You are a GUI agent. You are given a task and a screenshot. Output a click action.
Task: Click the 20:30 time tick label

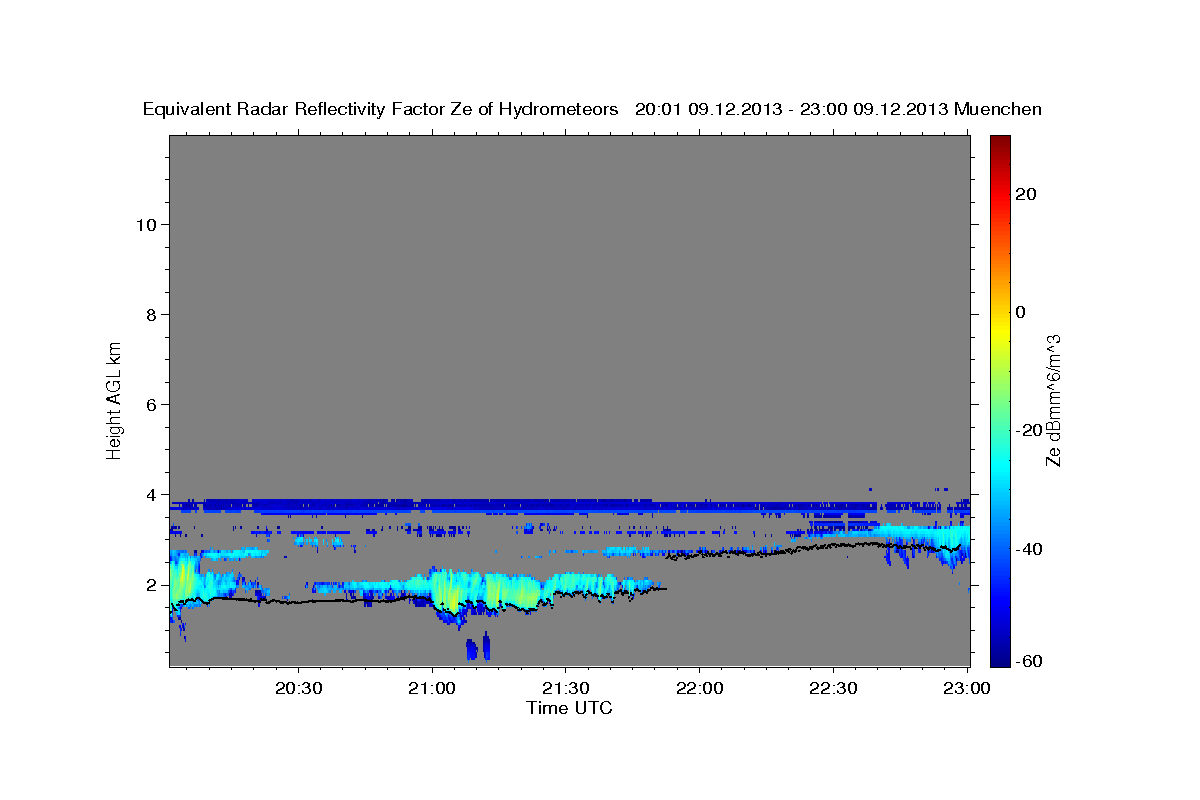tap(298, 688)
